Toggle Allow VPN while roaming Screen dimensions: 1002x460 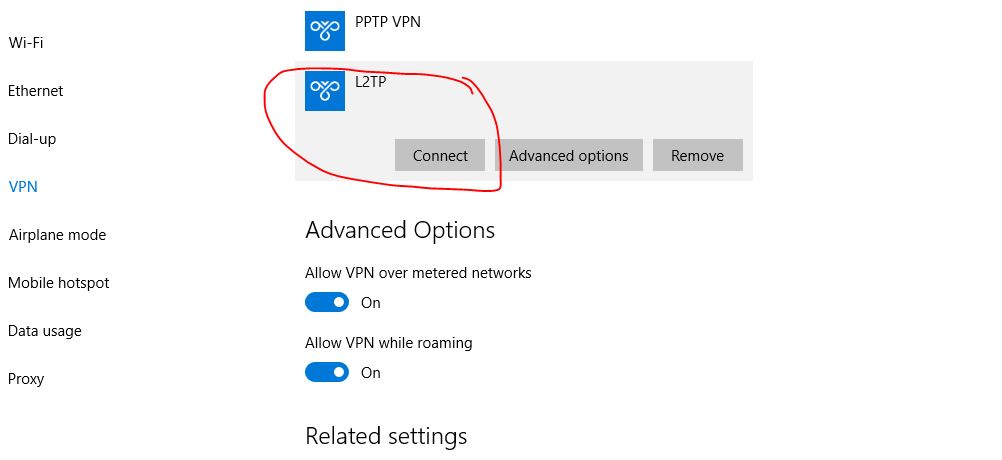click(327, 372)
